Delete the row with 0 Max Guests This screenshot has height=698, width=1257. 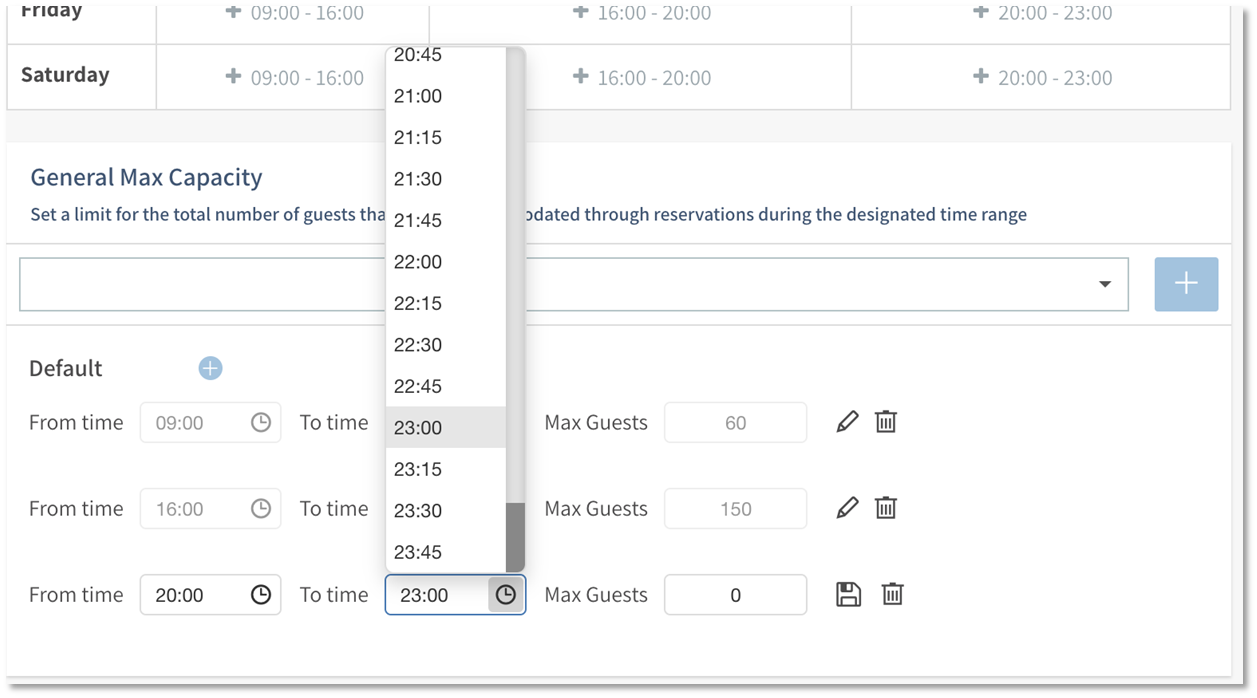890,594
